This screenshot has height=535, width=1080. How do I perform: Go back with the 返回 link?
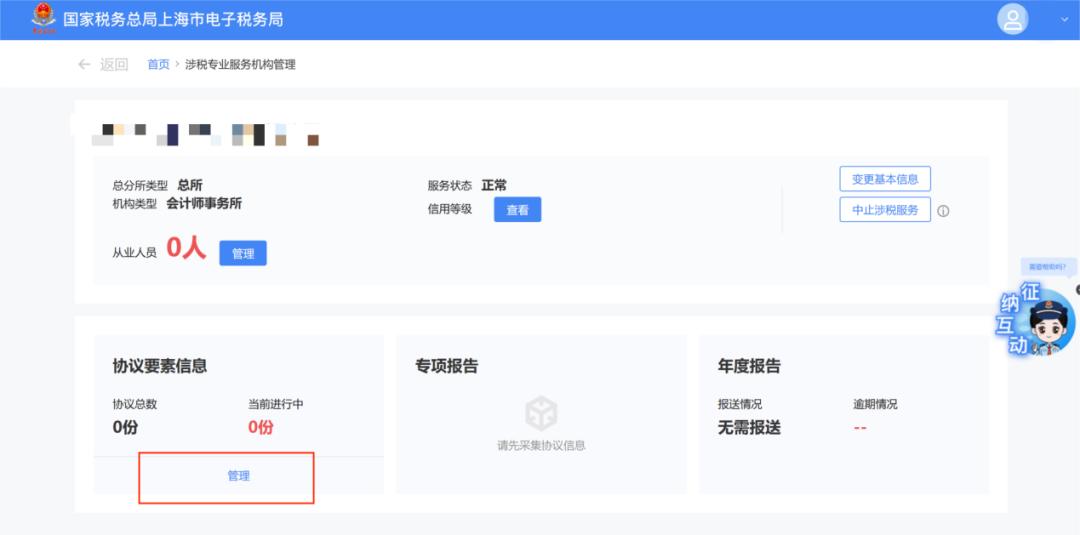pyautogui.click(x=114, y=65)
